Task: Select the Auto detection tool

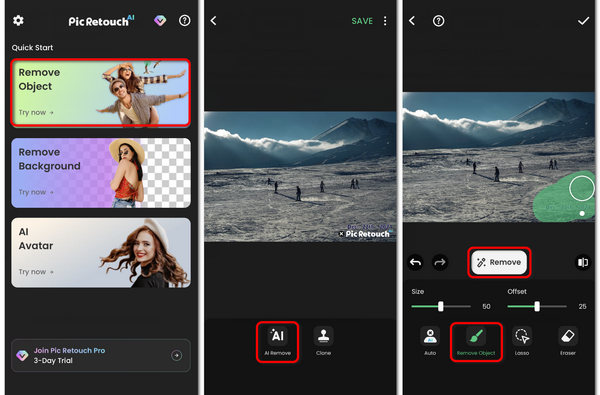Action: point(430,342)
